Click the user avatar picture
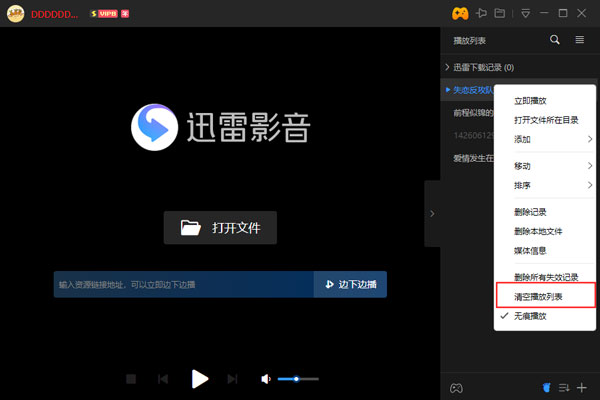 tap(15, 14)
